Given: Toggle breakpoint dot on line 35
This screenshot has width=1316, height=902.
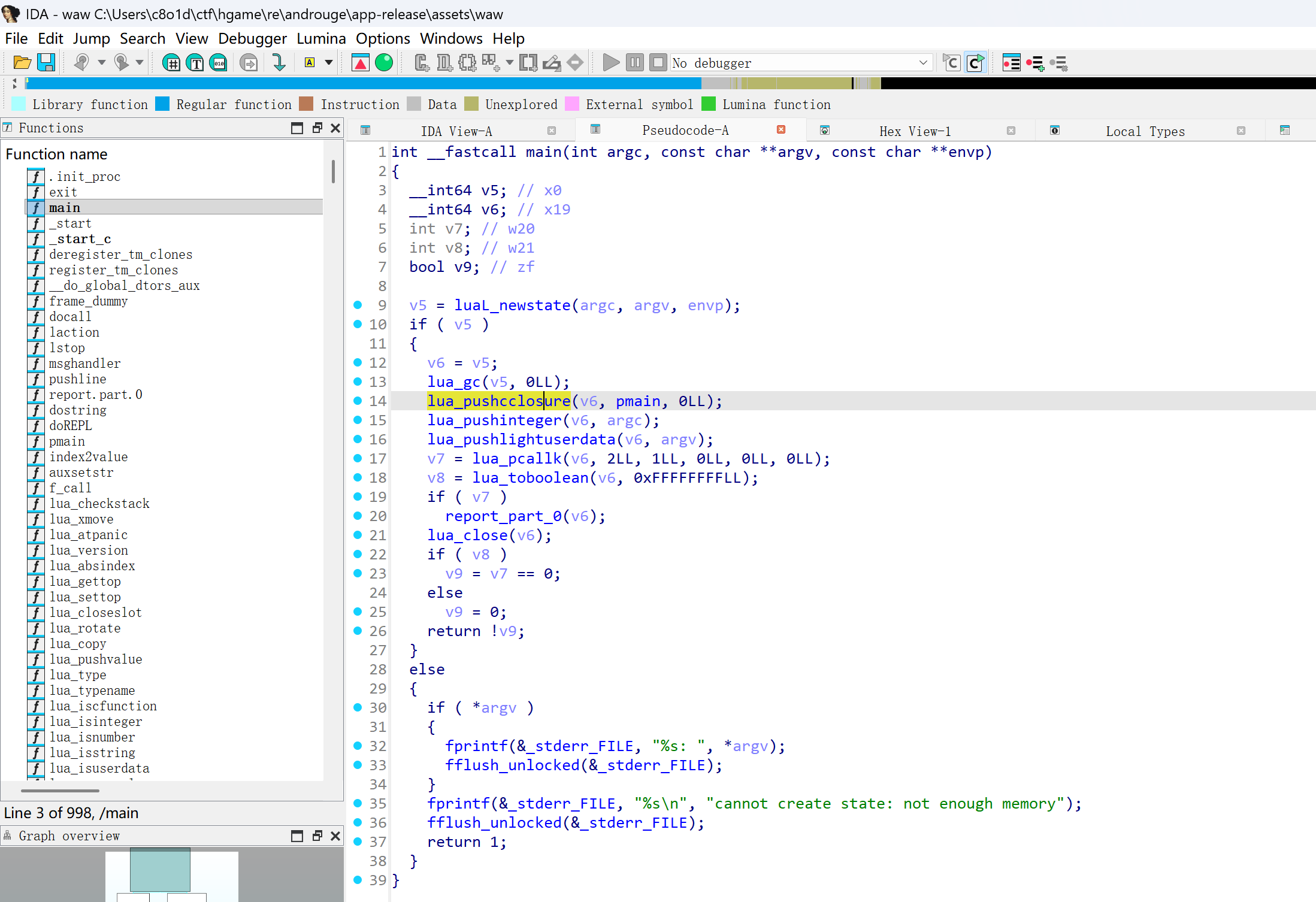Looking at the screenshot, I should (358, 803).
